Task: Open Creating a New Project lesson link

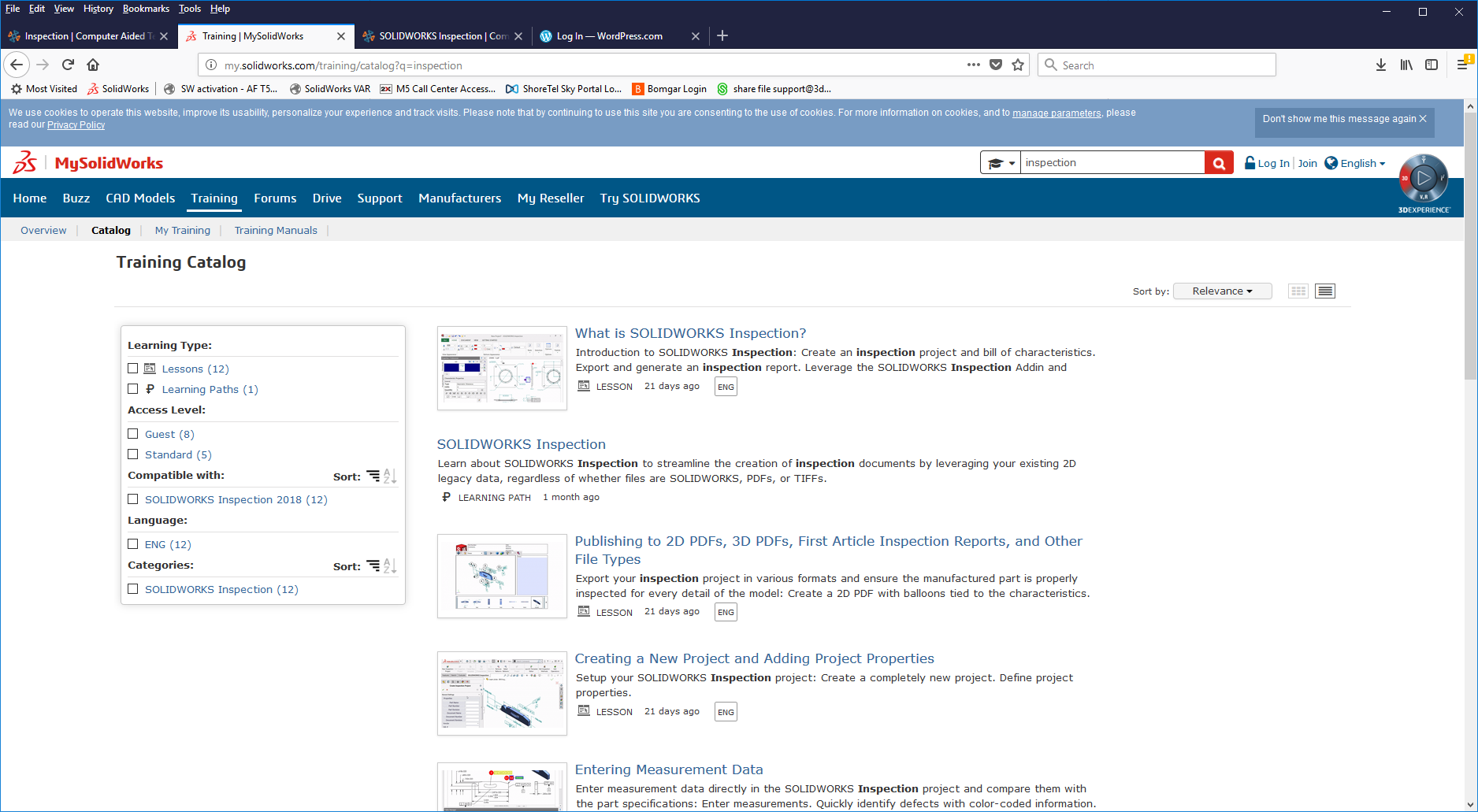Action: (x=754, y=658)
